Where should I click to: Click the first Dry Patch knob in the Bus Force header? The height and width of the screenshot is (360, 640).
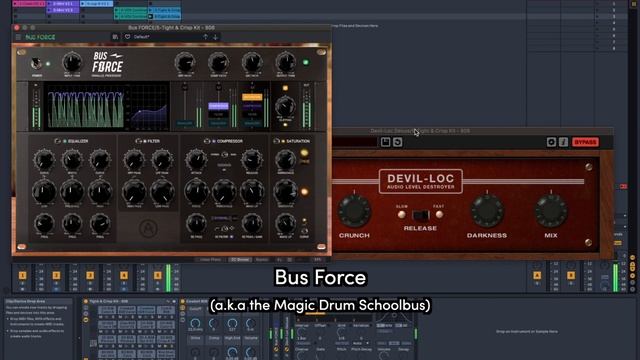pyautogui.click(x=185, y=63)
